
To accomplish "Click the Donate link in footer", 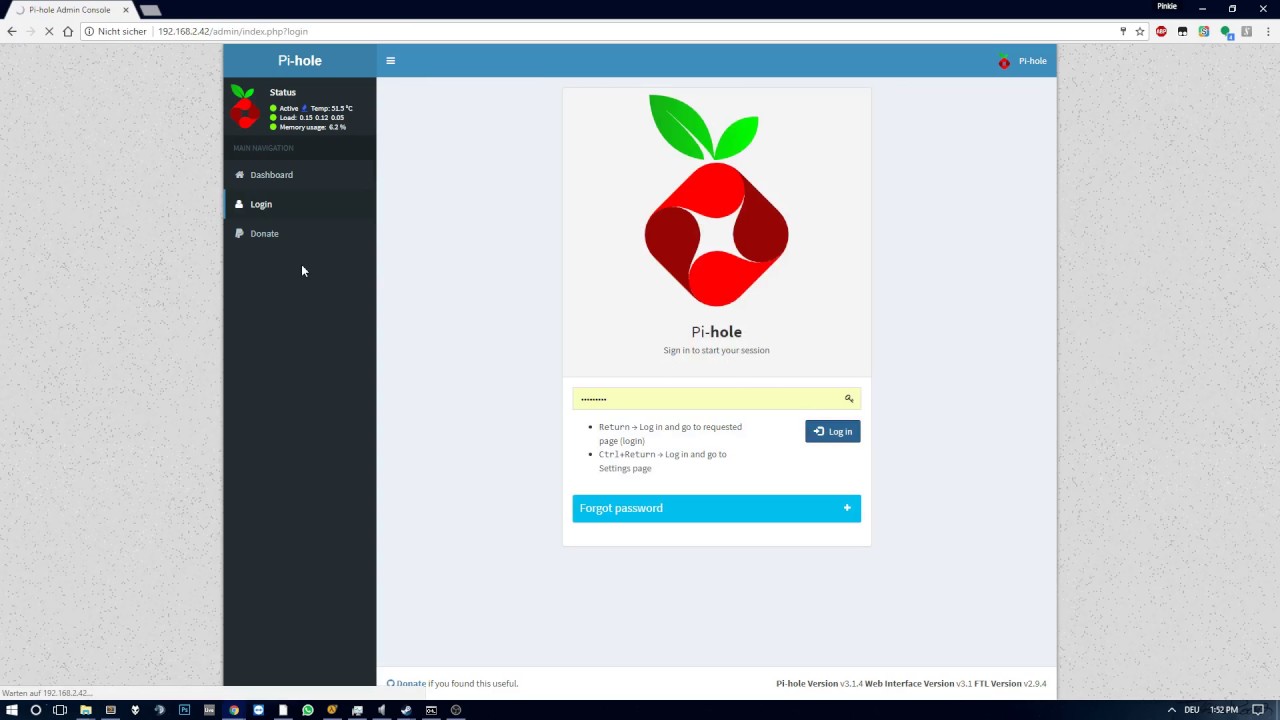I will (x=410, y=684).
